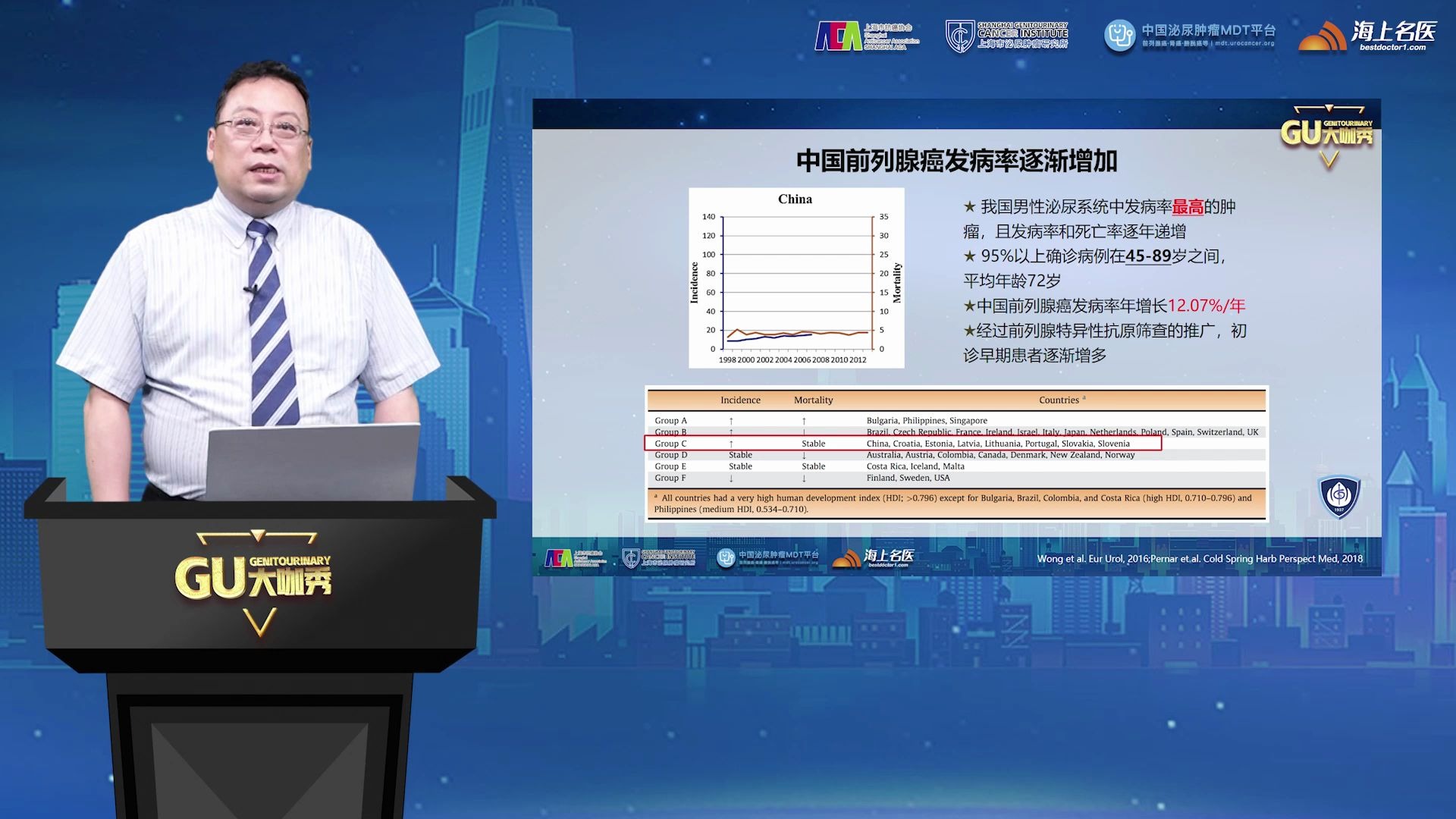Screen dimensions: 1456x819
Task: Click the red 12.07%/年 growth rate text
Action: point(1207,306)
